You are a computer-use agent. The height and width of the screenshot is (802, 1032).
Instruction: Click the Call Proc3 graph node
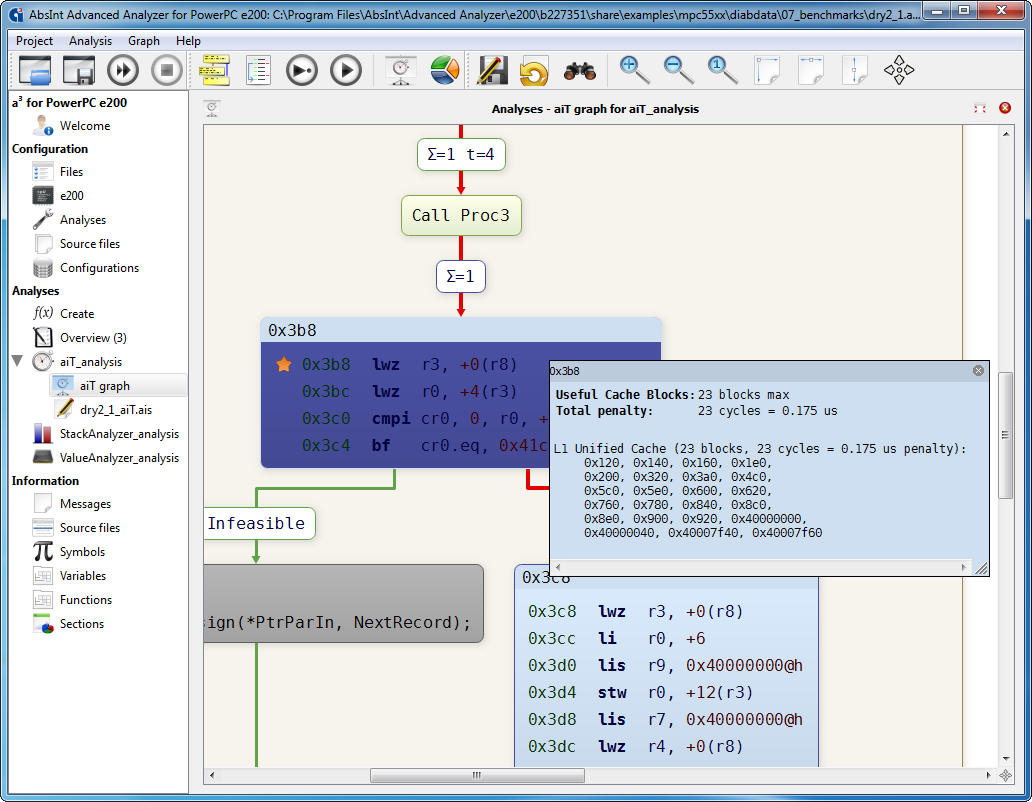click(x=461, y=216)
